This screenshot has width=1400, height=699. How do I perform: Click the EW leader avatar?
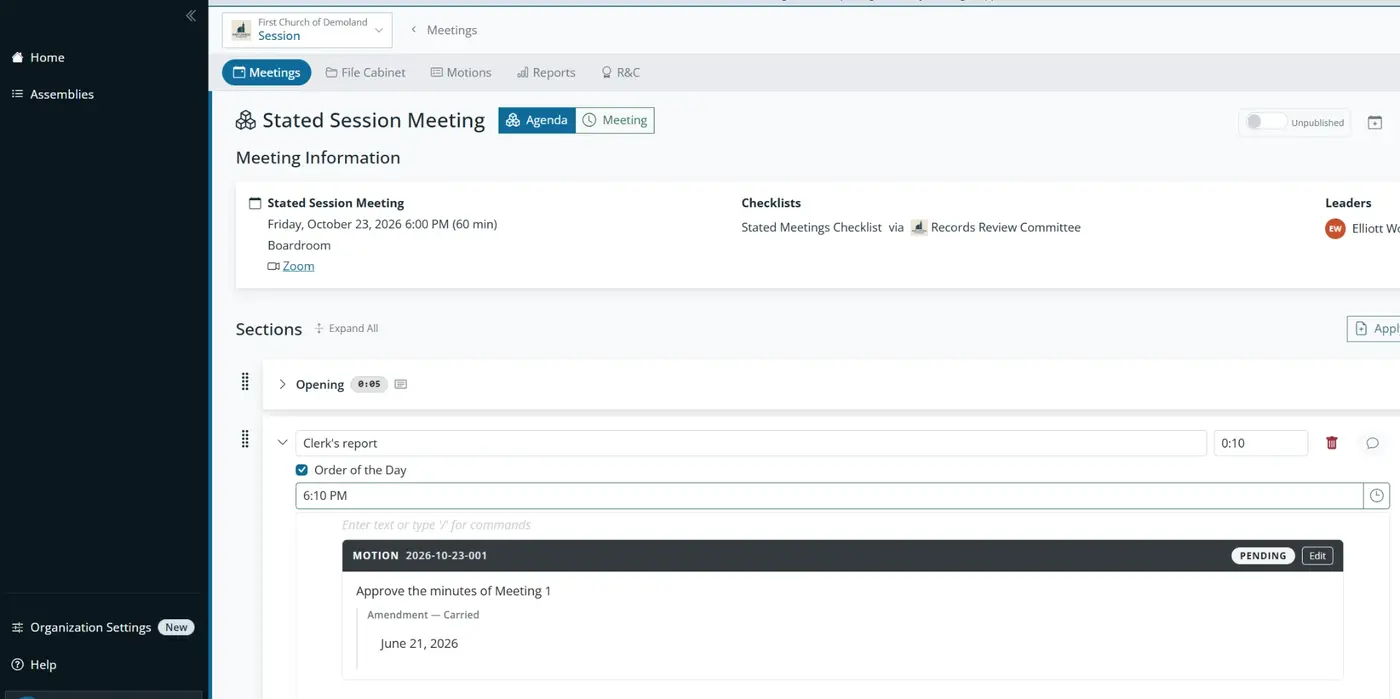[x=1335, y=228]
